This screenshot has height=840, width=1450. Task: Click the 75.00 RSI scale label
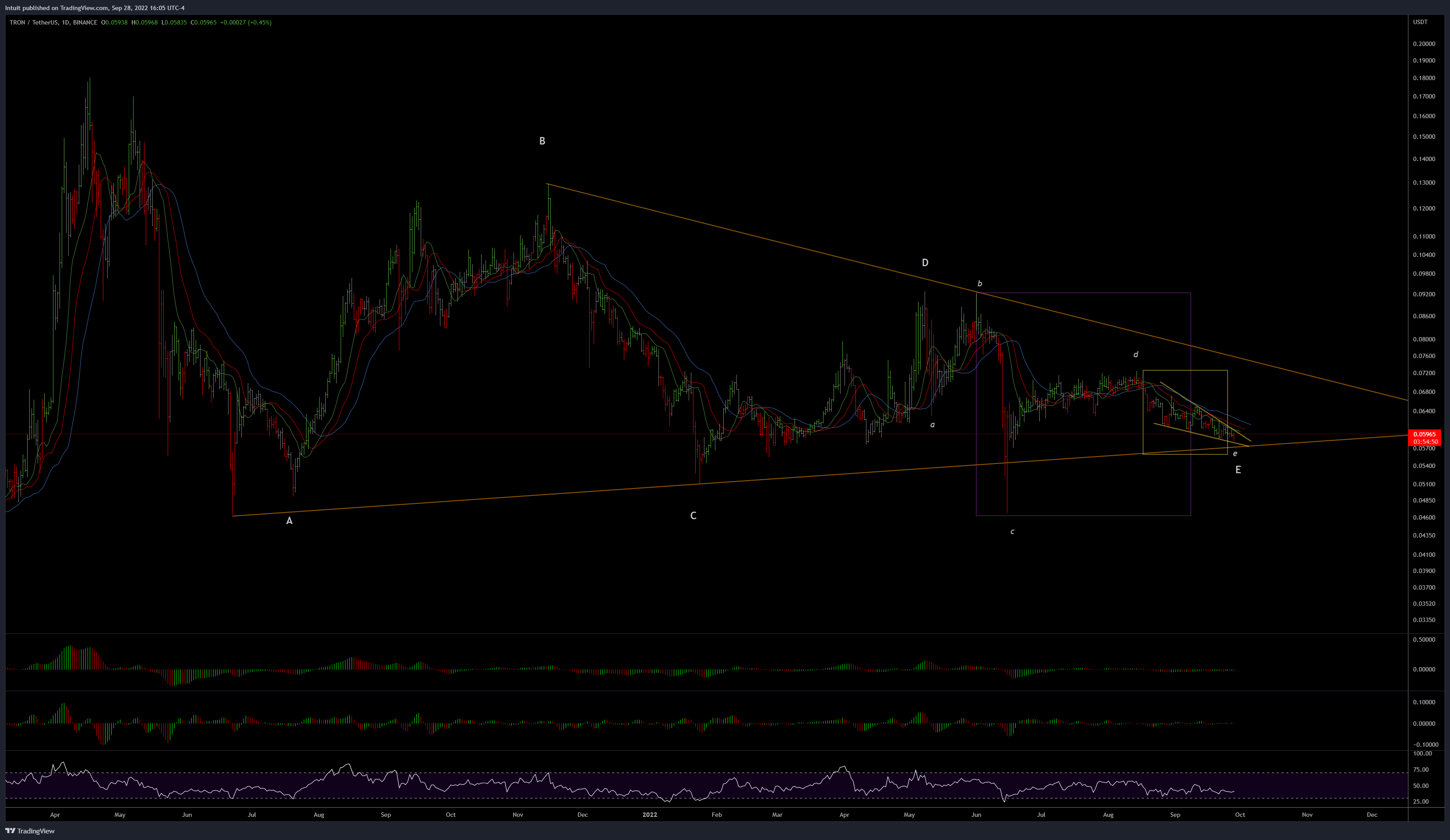[x=1421, y=770]
